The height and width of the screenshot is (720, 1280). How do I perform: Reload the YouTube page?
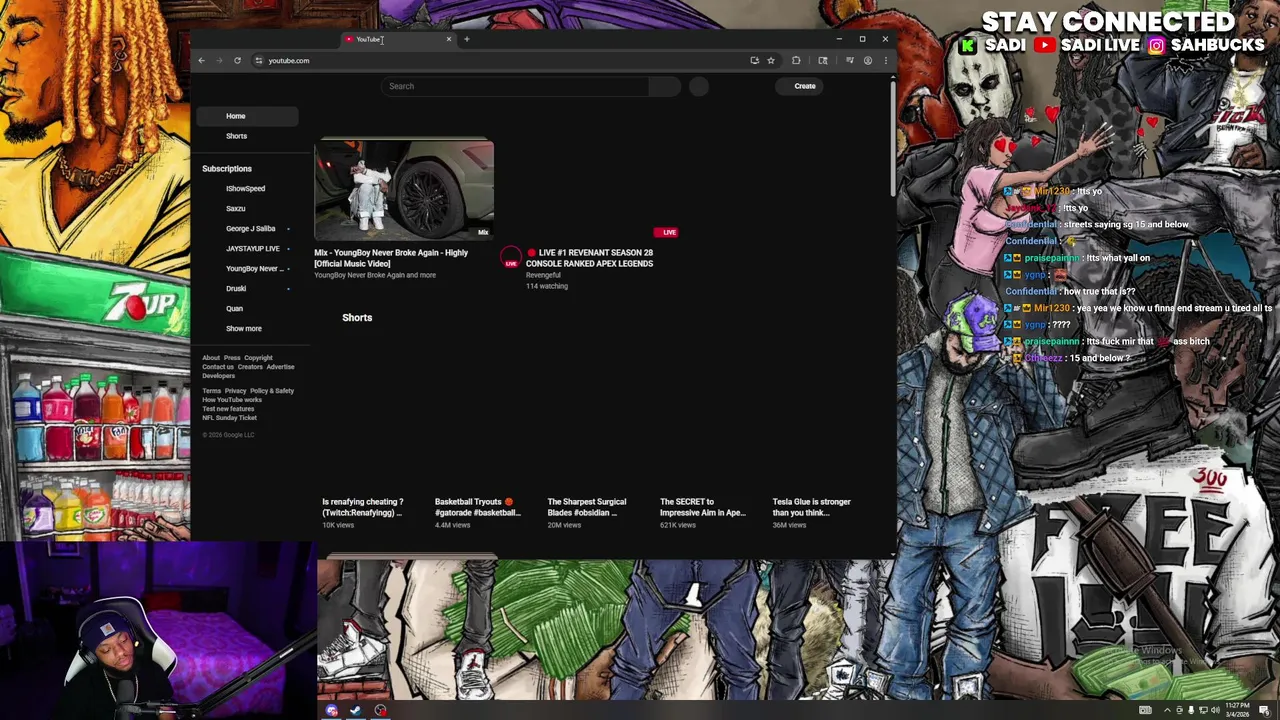237,60
